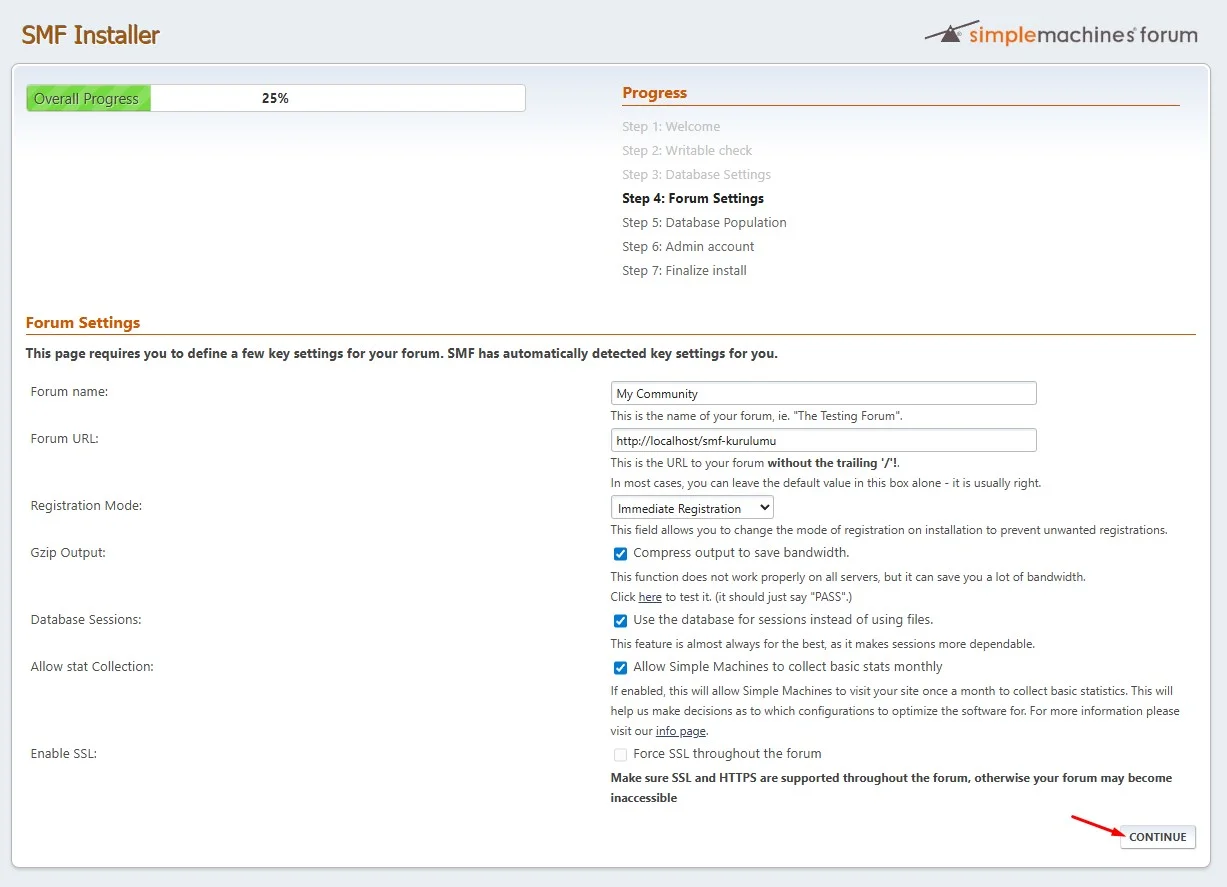Click the Forum URL input field
Viewport: 1227px width, 887px height.
tap(823, 440)
